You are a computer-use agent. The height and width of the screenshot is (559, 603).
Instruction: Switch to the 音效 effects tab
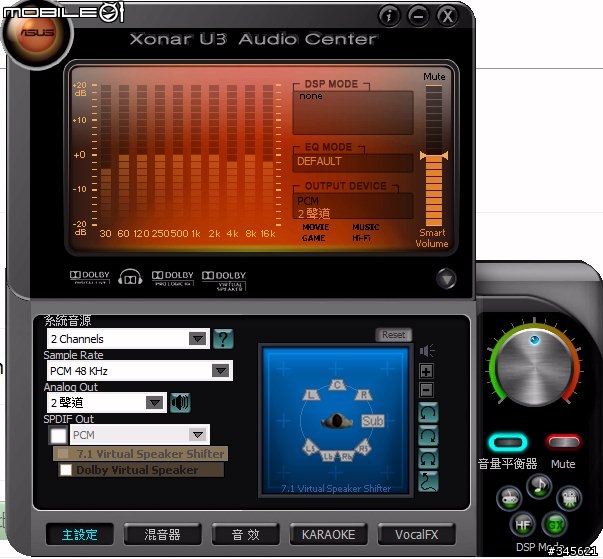coord(245,535)
